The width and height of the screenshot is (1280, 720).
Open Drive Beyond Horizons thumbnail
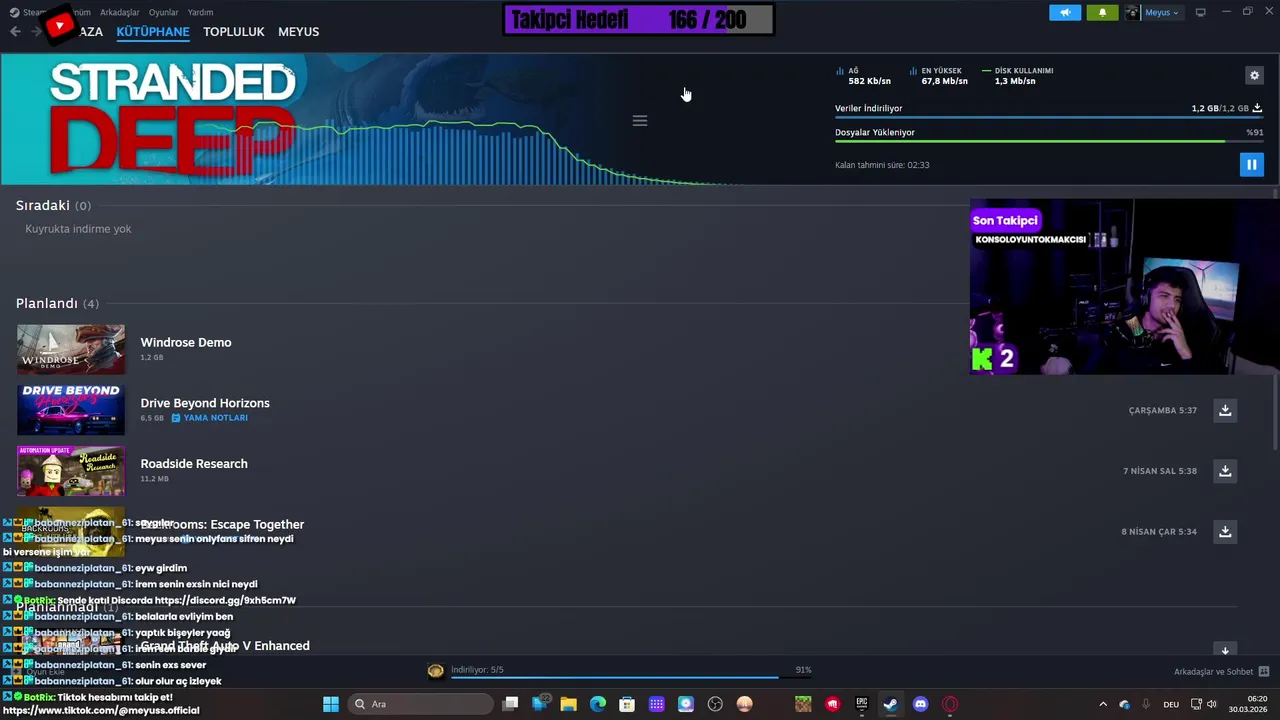click(71, 410)
